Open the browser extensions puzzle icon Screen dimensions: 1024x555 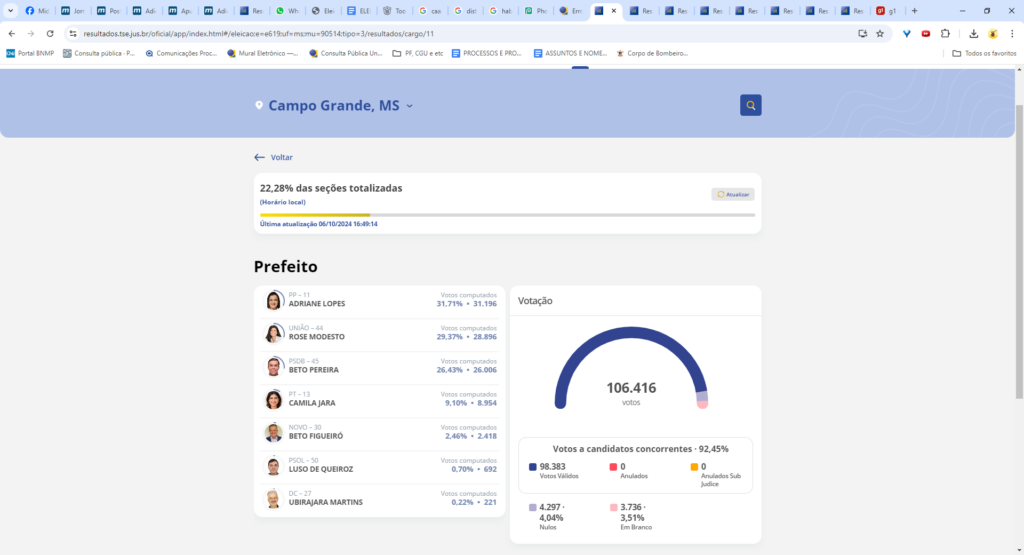tap(946, 33)
